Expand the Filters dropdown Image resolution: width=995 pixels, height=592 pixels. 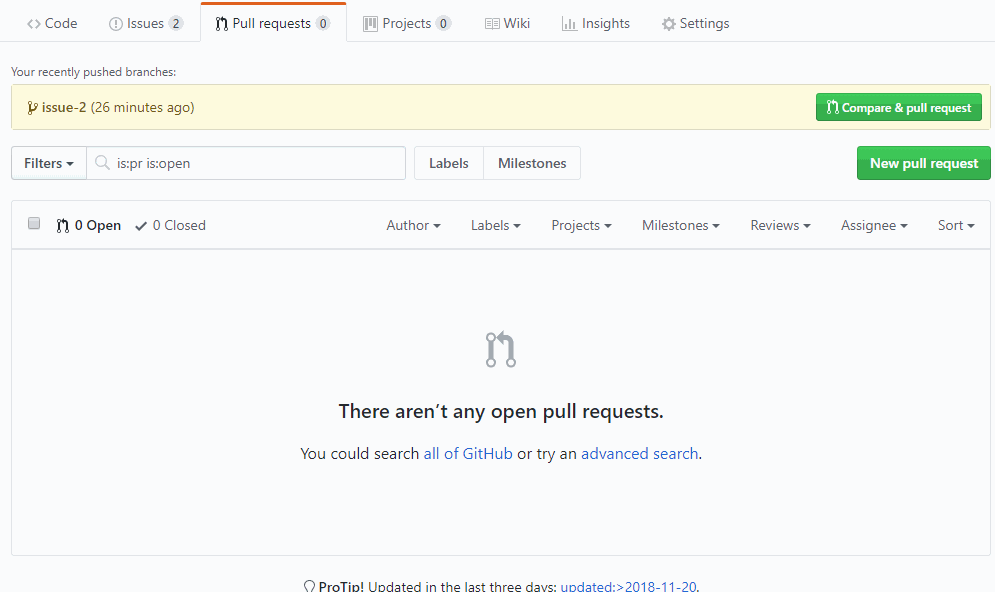pyautogui.click(x=49, y=163)
